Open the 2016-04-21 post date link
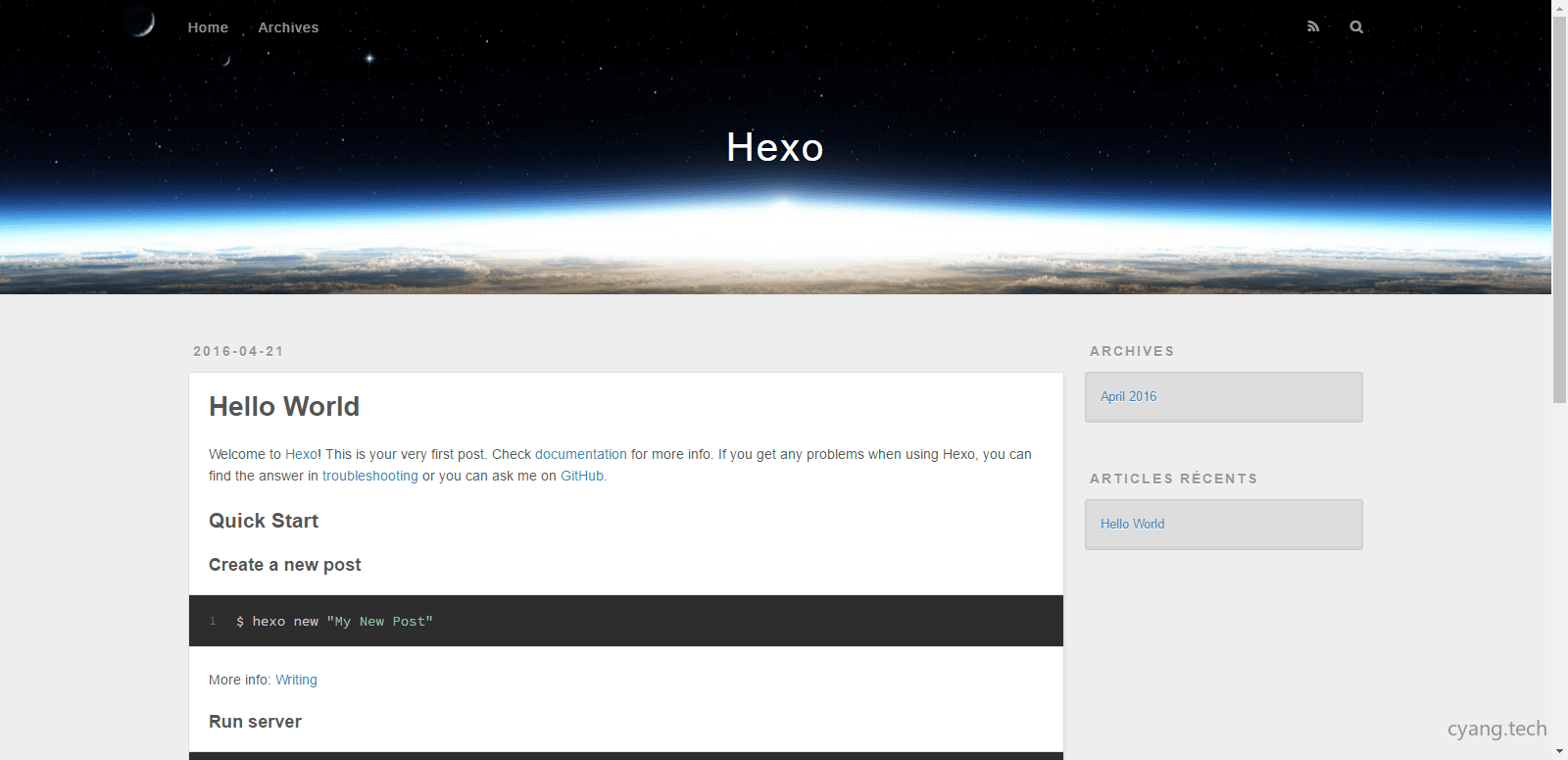Image resolution: width=1568 pixels, height=760 pixels. (x=238, y=351)
